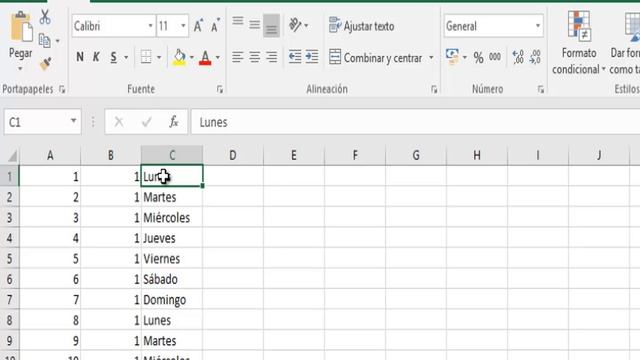Click cell containing Sábado

click(171, 279)
